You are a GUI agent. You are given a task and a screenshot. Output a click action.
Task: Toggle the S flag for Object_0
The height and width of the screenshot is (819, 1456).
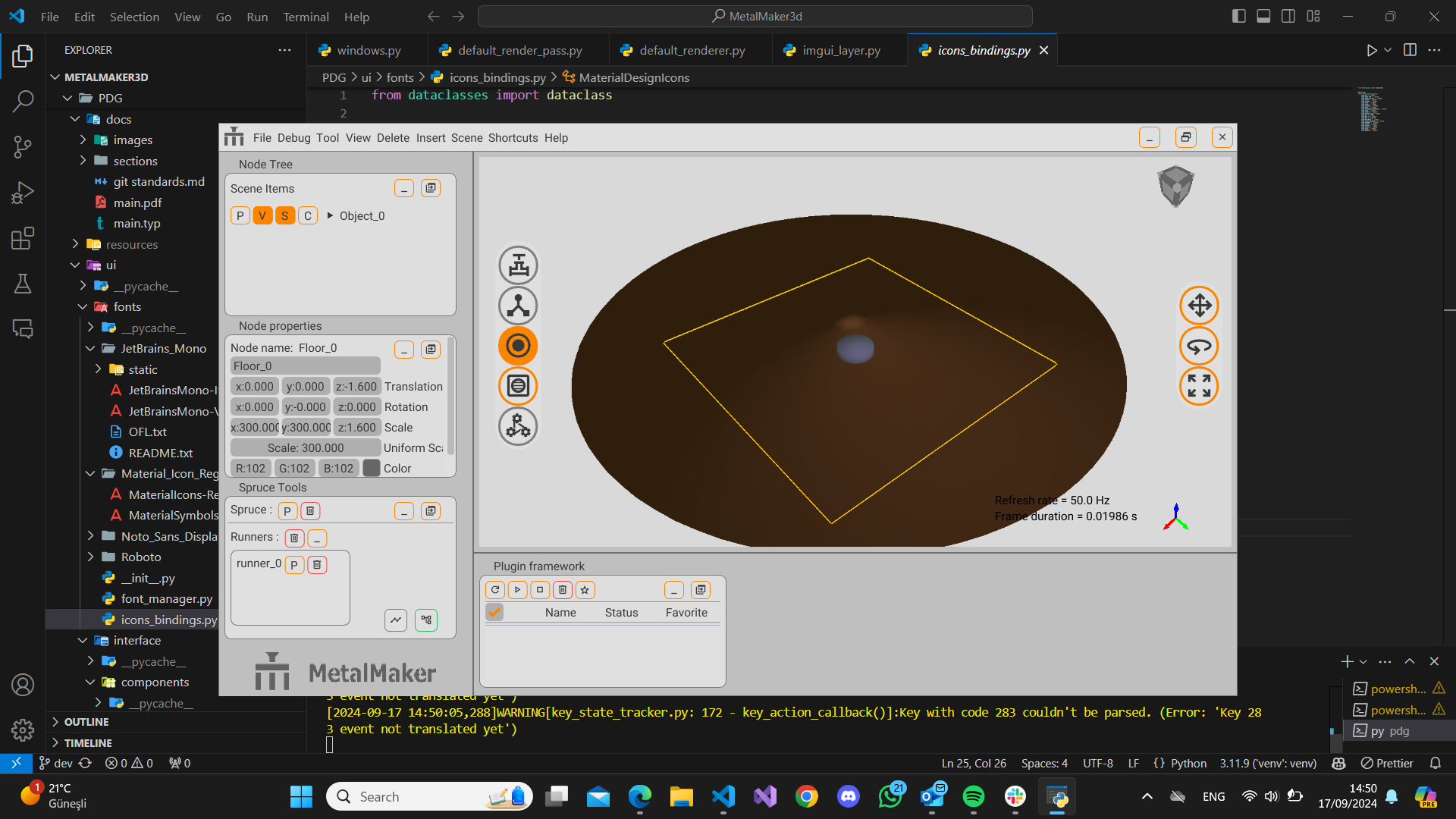click(x=285, y=216)
